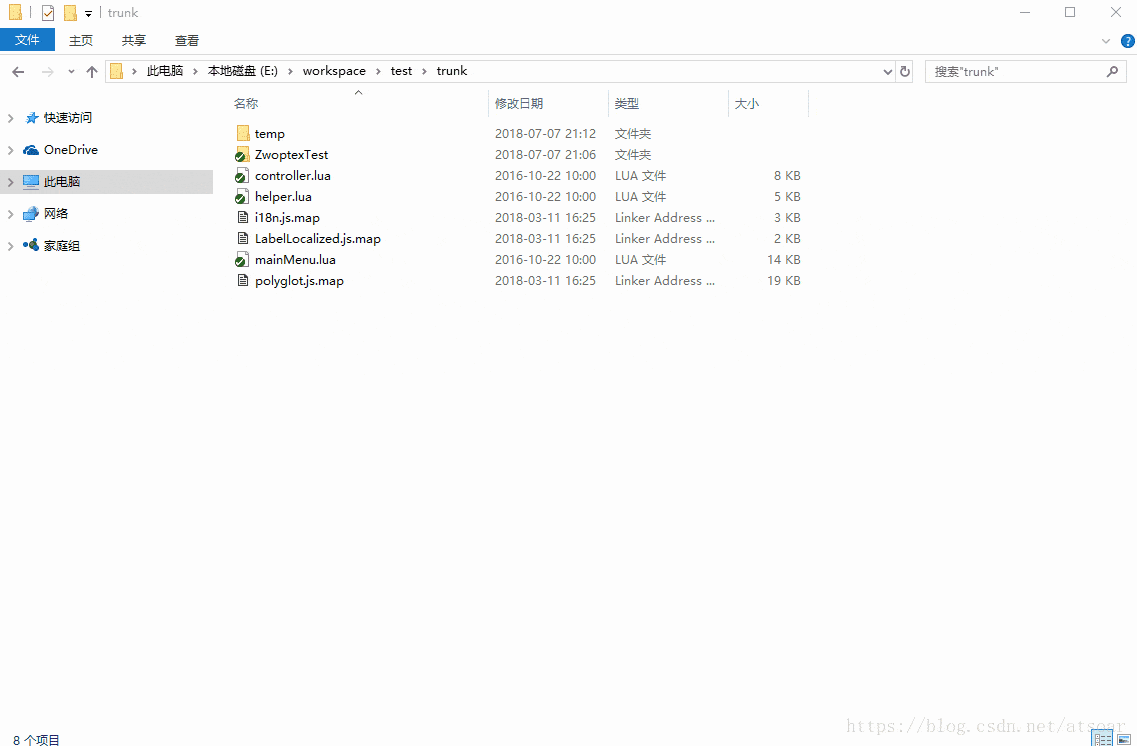Click the OneDrive cloud icon
1137x746 pixels.
pos(30,150)
